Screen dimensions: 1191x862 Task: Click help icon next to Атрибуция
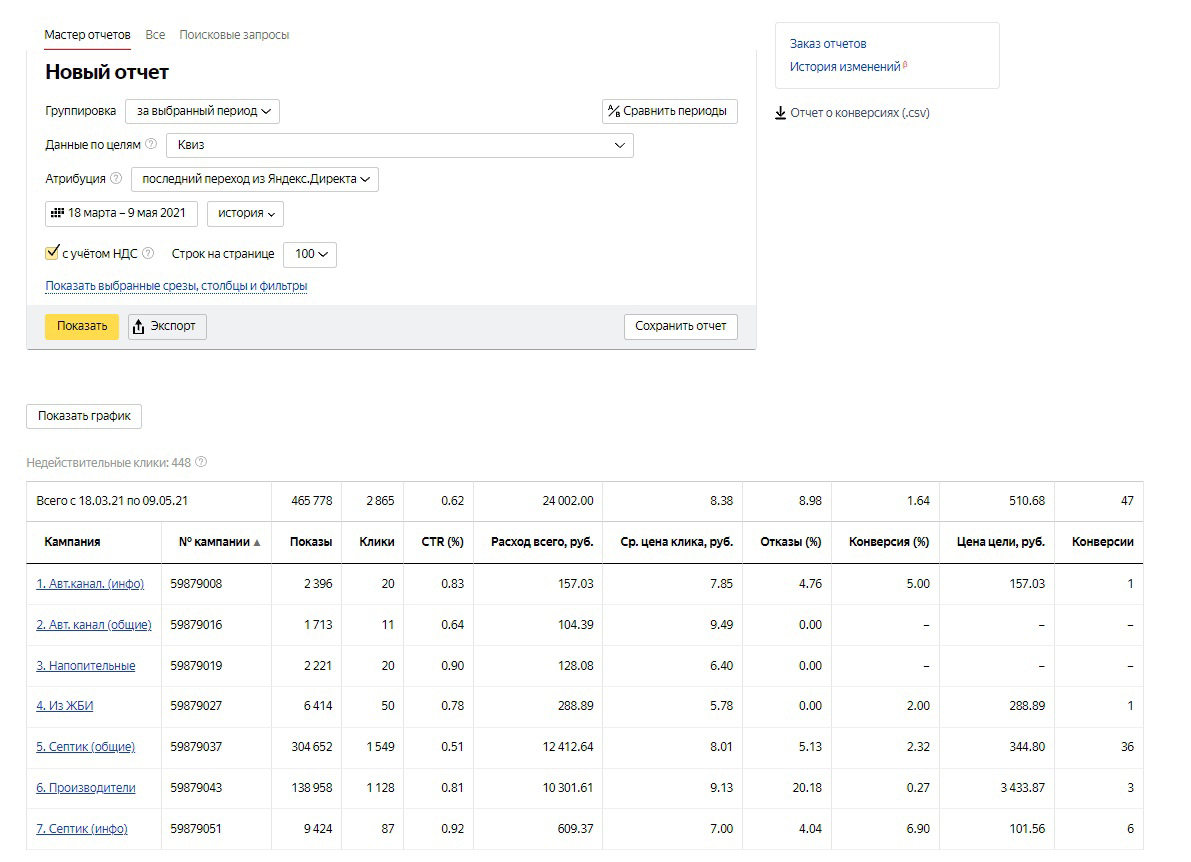pyautogui.click(x=115, y=178)
